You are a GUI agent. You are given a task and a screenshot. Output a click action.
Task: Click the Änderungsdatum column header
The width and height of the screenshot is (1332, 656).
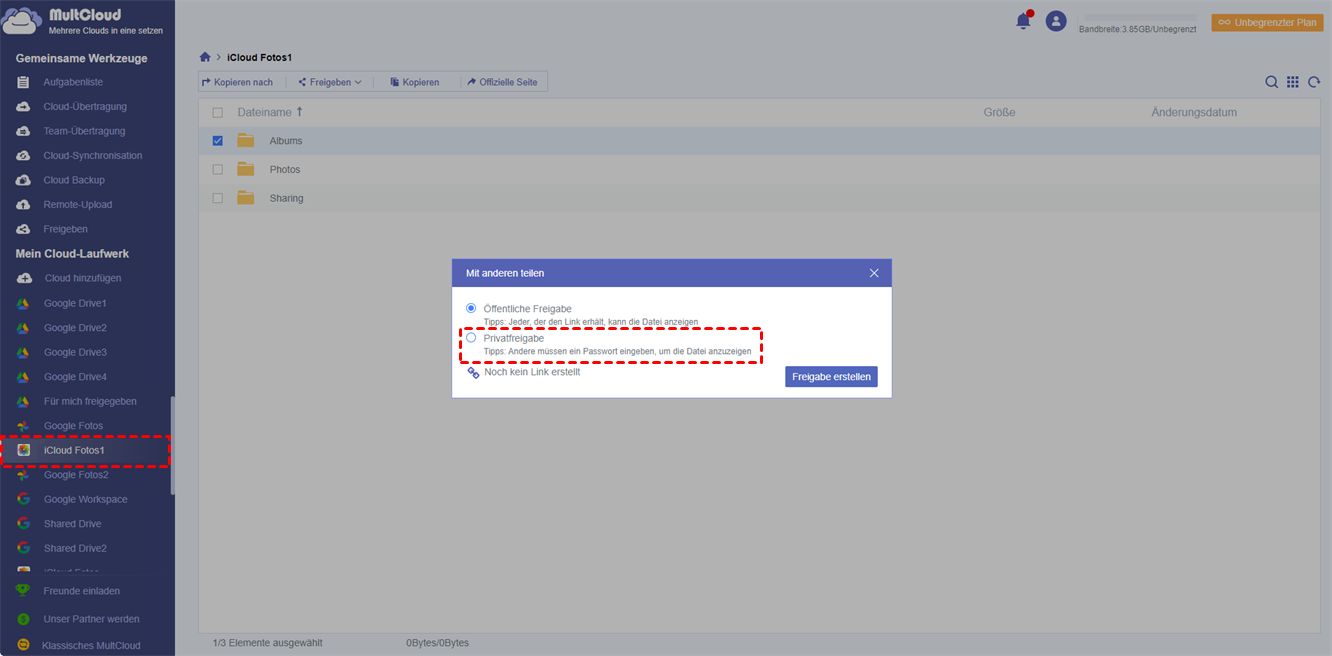coord(1194,113)
